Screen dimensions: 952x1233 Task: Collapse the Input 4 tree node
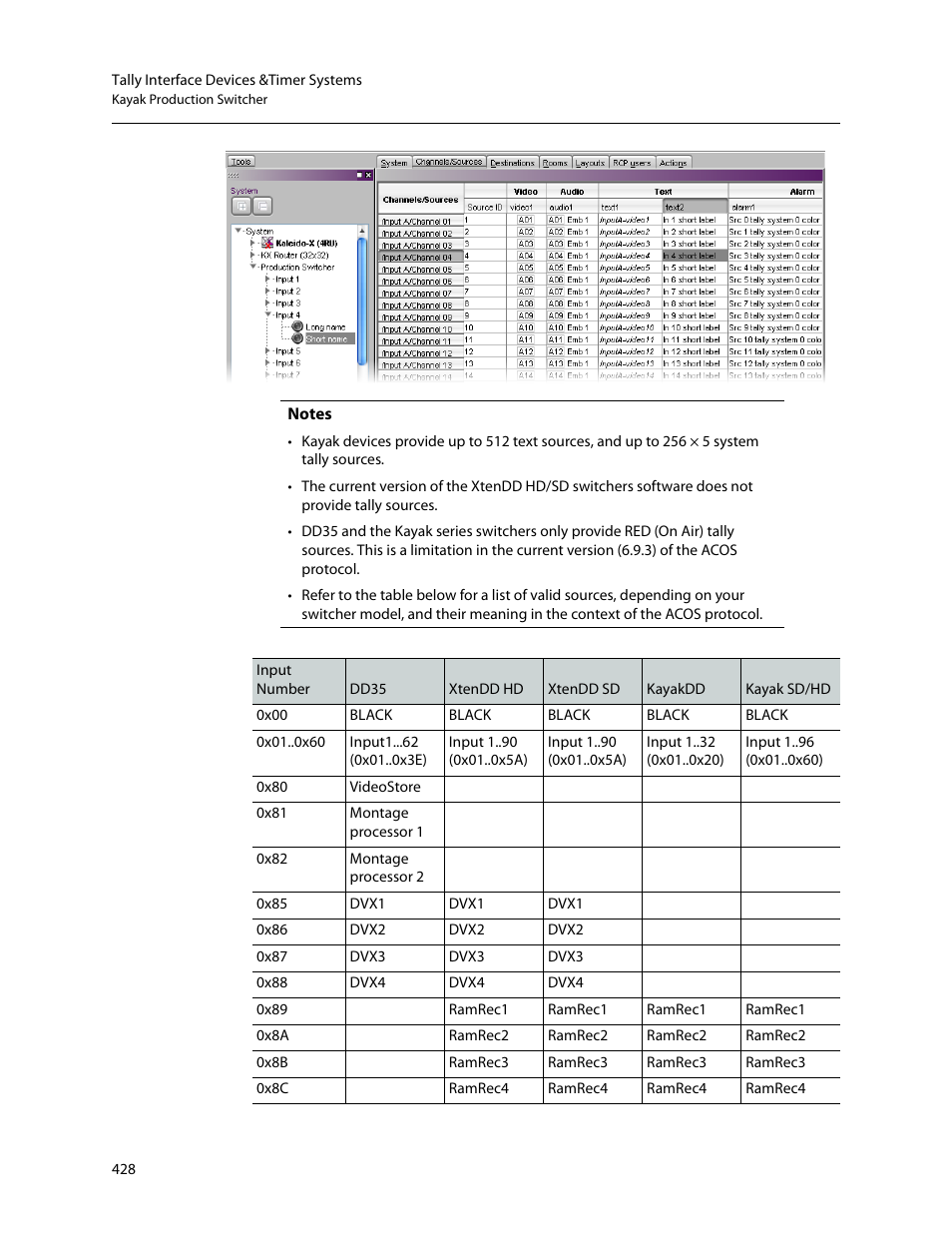(x=268, y=314)
